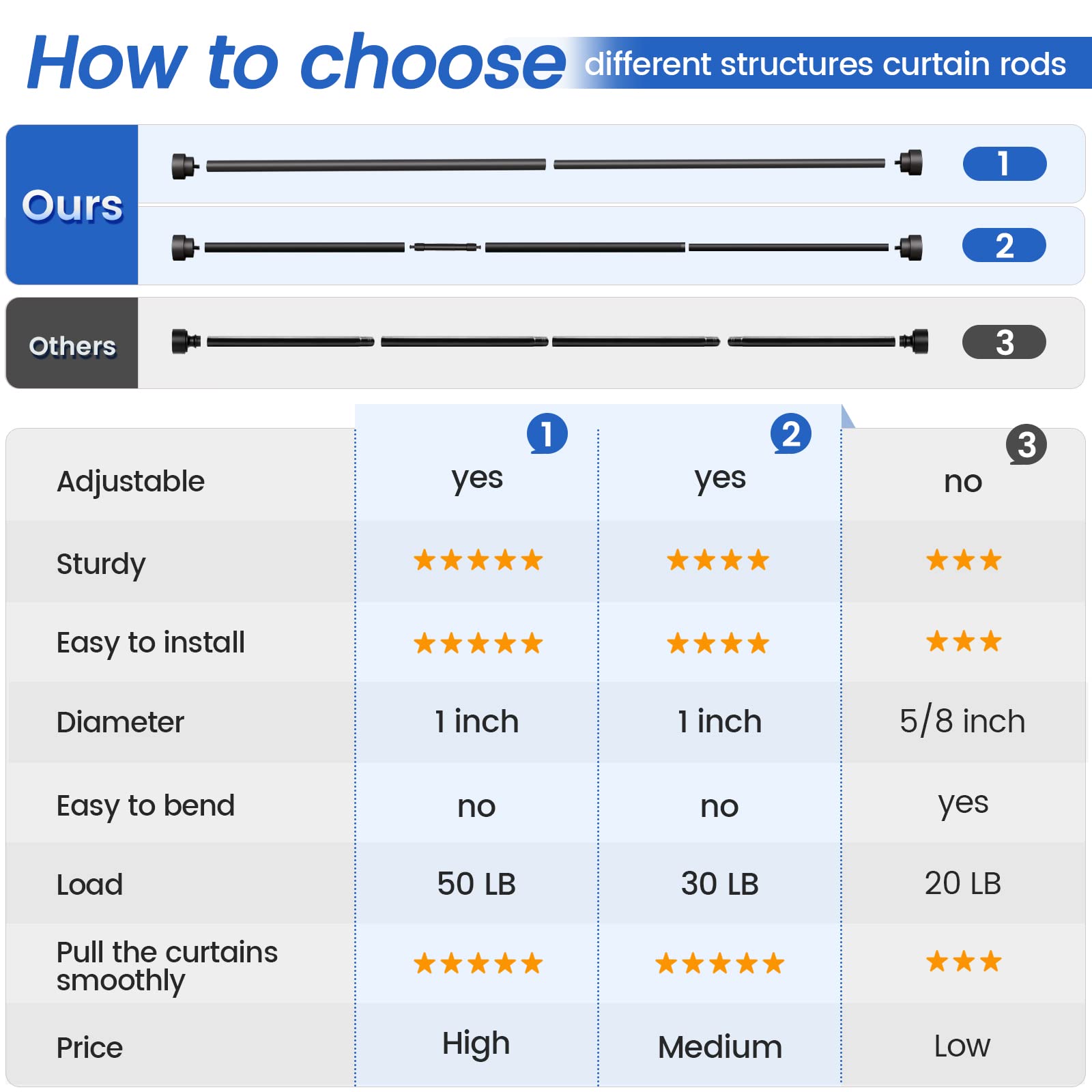Select the blue circle 2 column header
Screen dimensions: 1092x1092
[x=790, y=433]
